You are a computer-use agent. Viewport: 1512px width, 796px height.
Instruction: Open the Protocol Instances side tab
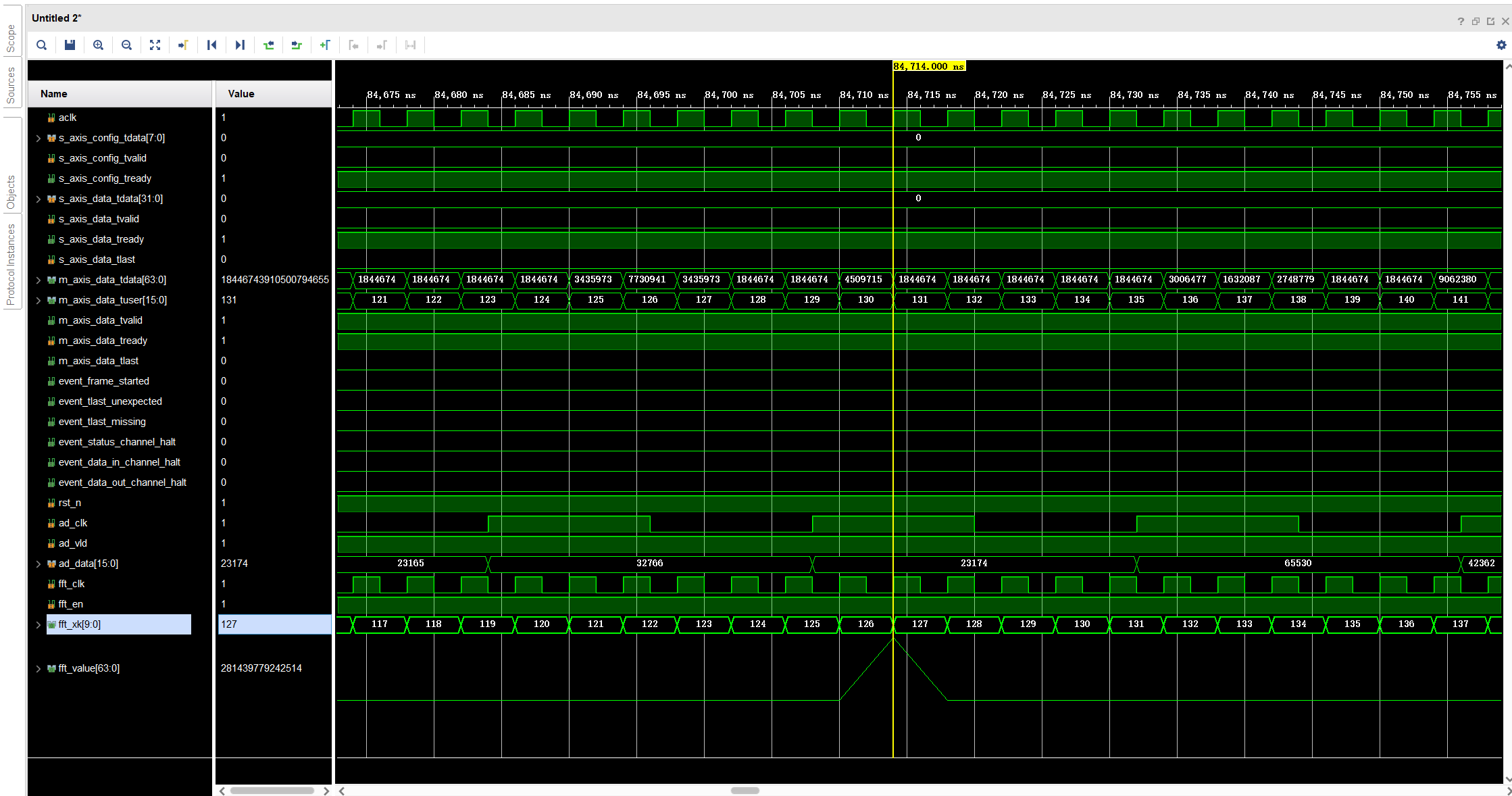(x=11, y=265)
